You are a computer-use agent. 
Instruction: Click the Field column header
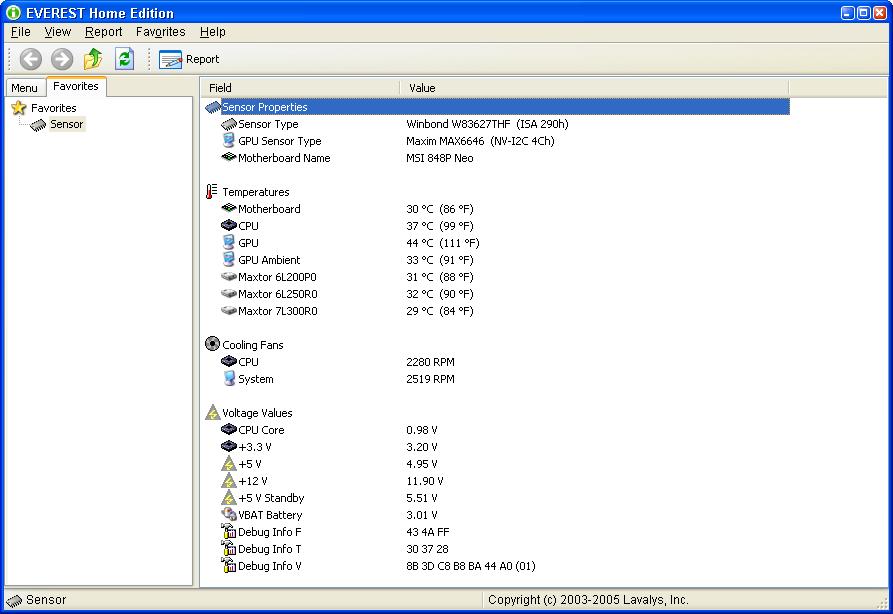click(300, 88)
